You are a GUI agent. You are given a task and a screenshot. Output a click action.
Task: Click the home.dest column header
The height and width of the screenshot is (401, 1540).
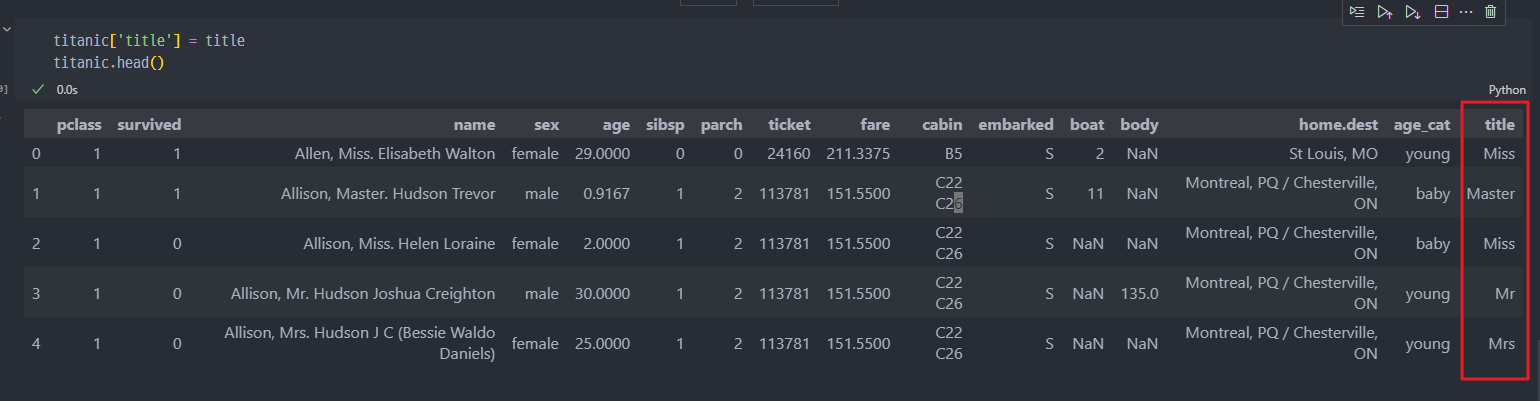1338,125
